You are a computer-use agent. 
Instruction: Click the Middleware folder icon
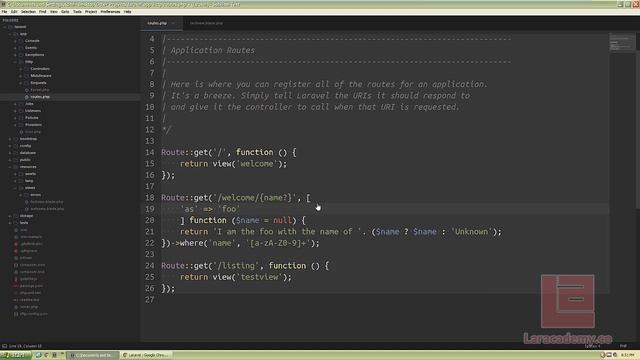pos(26,76)
